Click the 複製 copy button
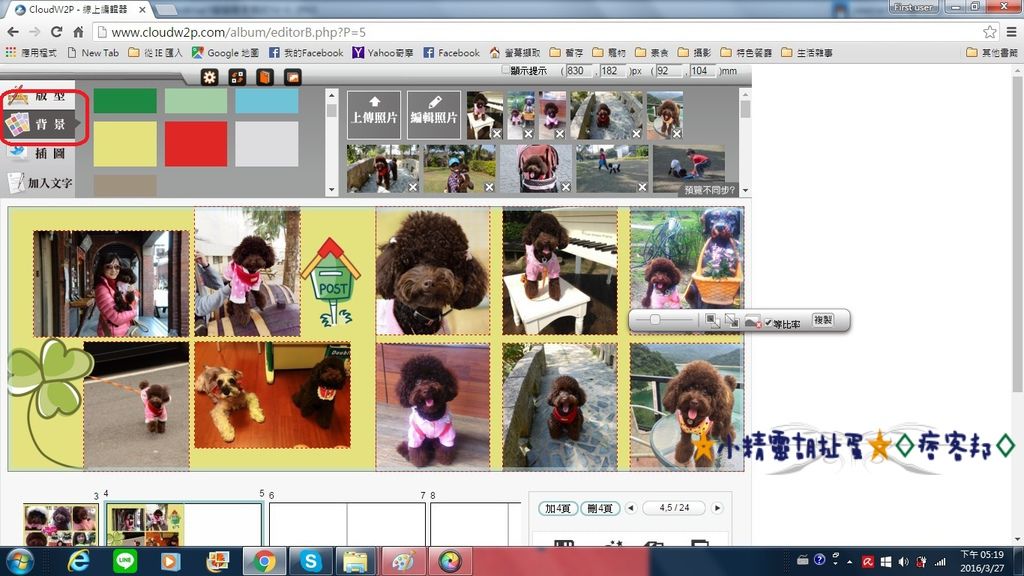 [x=823, y=320]
